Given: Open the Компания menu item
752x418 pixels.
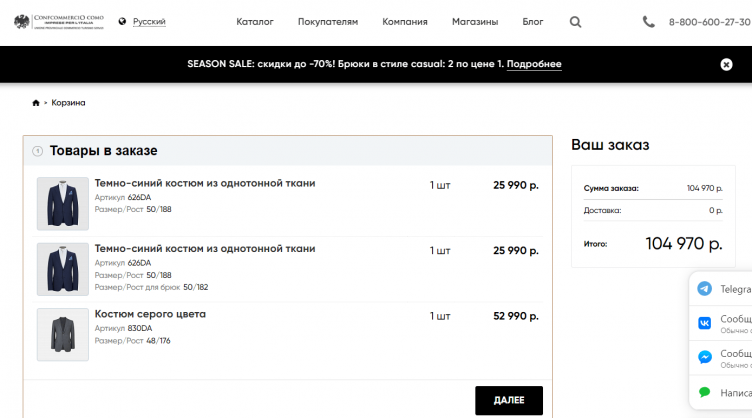Looking at the screenshot, I should point(405,22).
